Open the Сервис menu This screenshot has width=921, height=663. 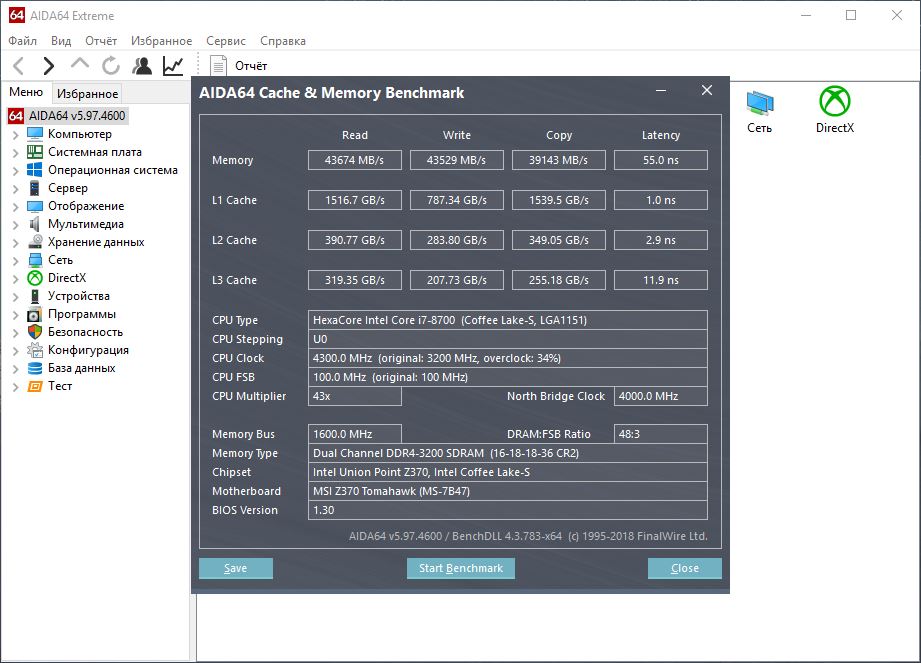tap(226, 41)
